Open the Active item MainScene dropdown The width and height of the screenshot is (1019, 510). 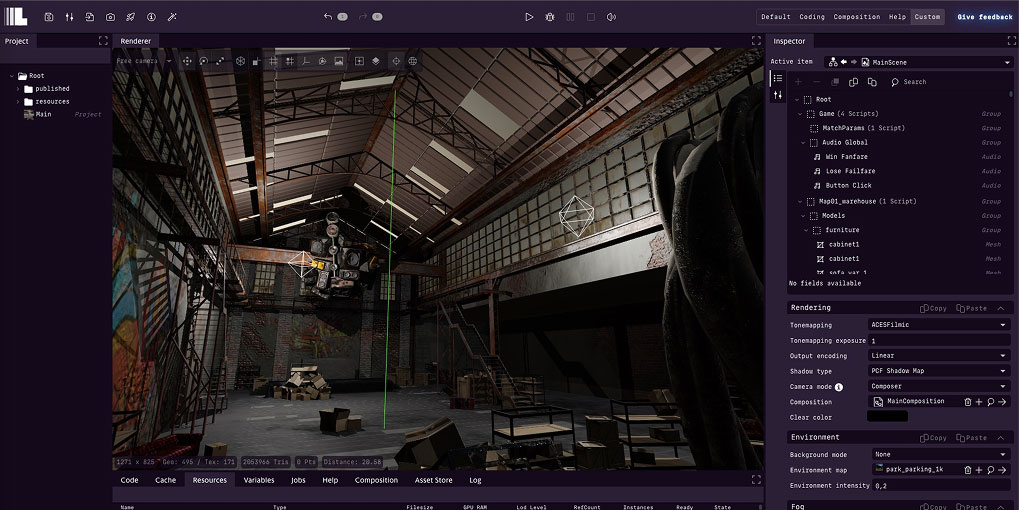pyautogui.click(x=918, y=62)
